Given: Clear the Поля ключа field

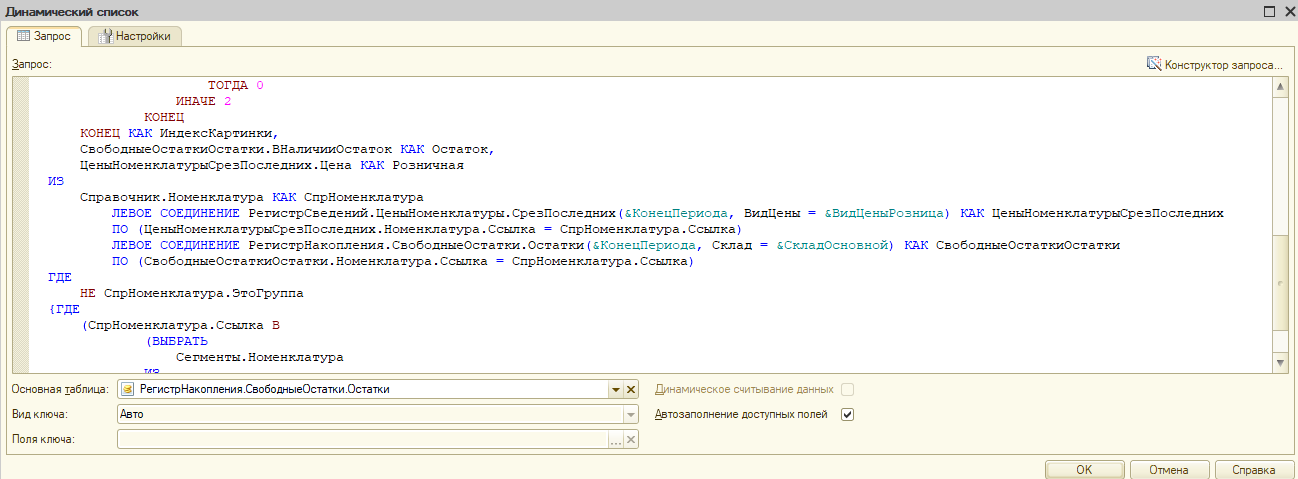Looking at the screenshot, I should (x=631, y=439).
